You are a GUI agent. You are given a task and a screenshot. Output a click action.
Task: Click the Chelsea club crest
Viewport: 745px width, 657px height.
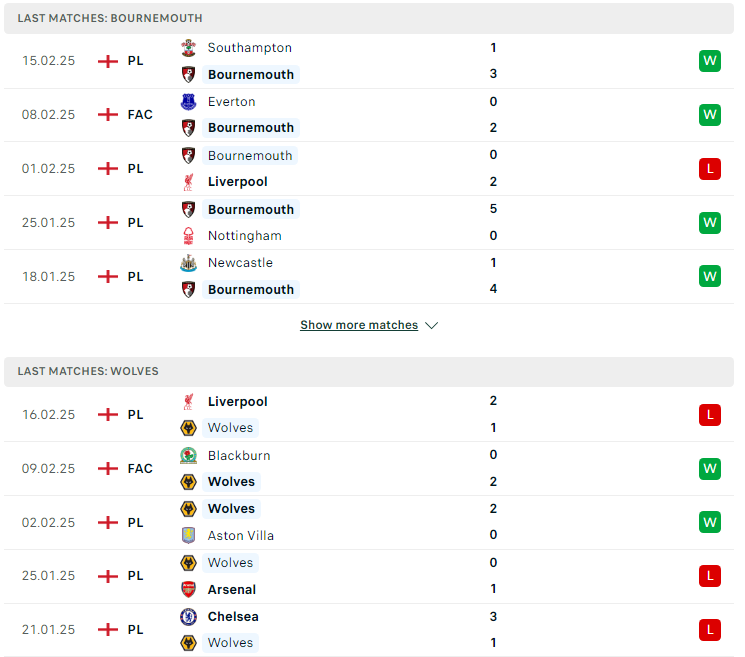click(x=189, y=617)
